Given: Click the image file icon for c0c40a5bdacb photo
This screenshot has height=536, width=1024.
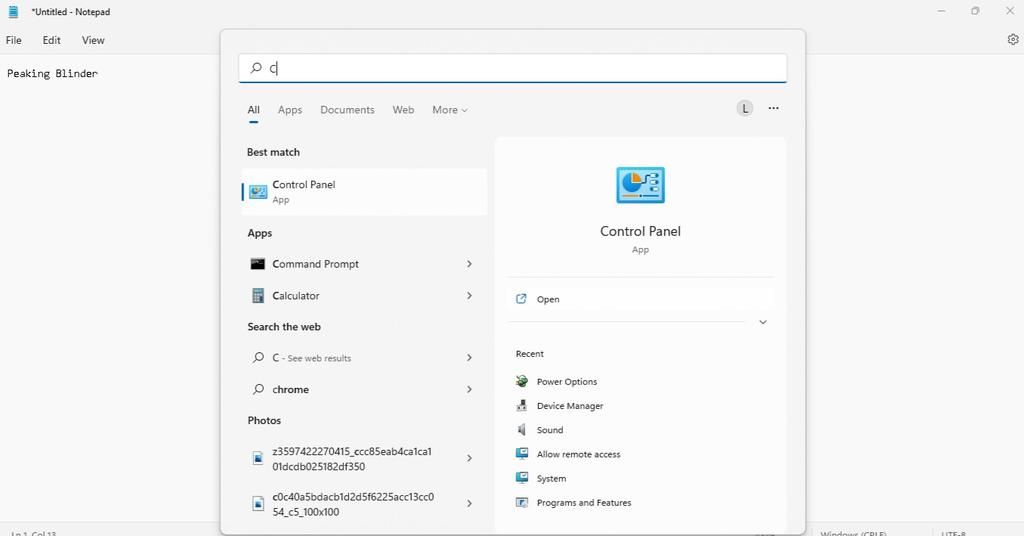Looking at the screenshot, I should pos(258,503).
